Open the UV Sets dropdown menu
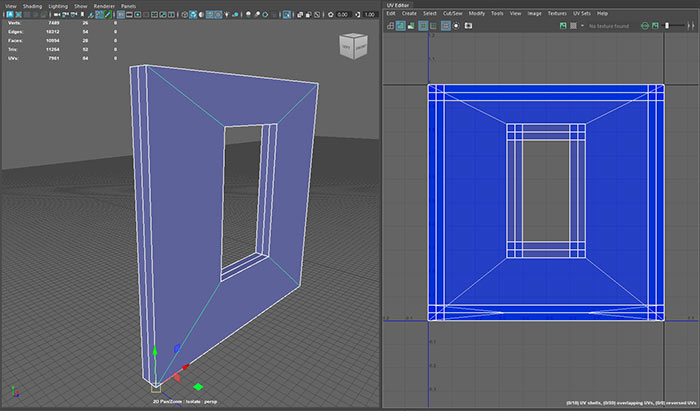Viewport: 700px width, 411px height. (x=581, y=13)
